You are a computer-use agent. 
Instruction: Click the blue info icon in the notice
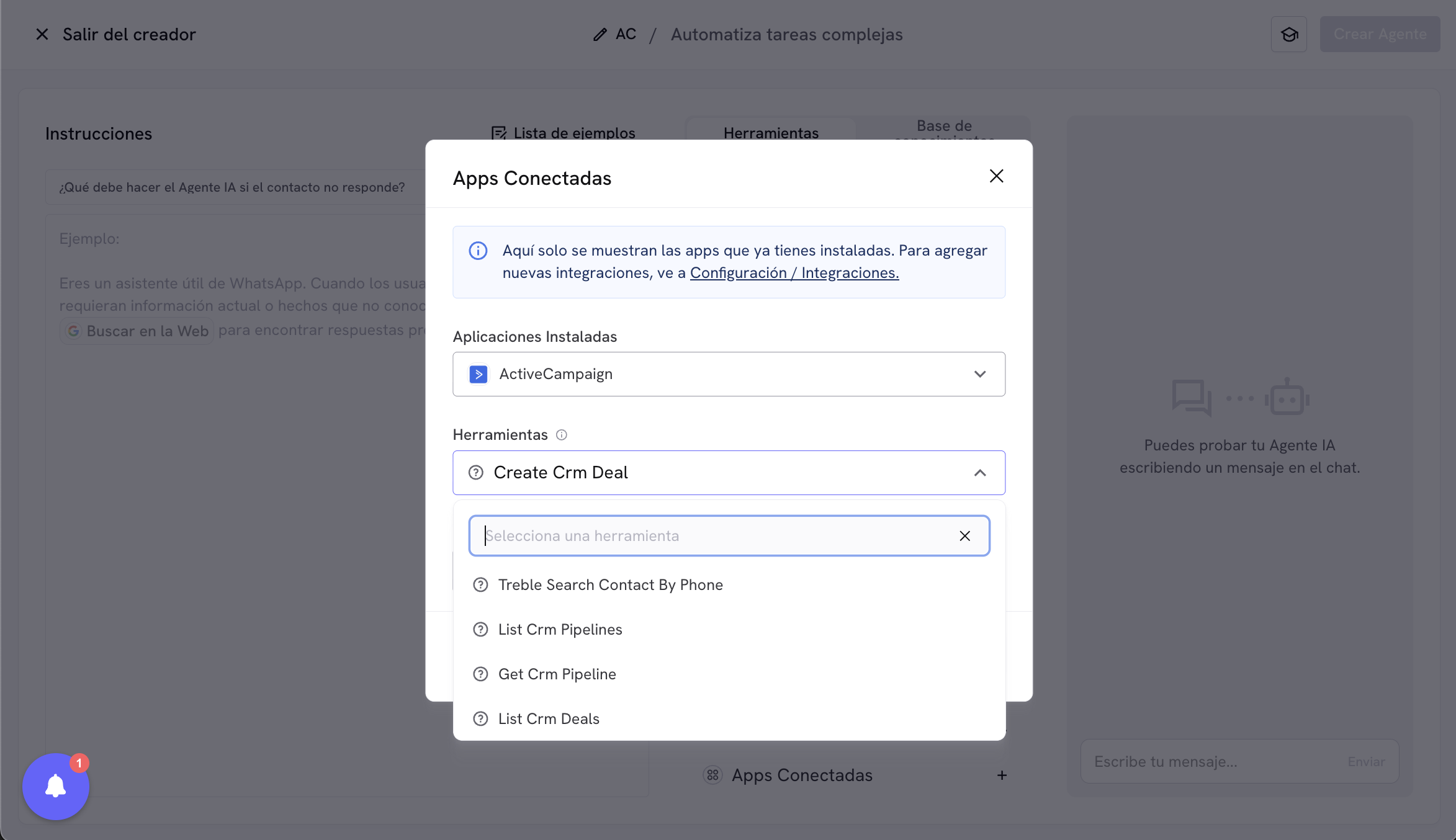pos(478,251)
